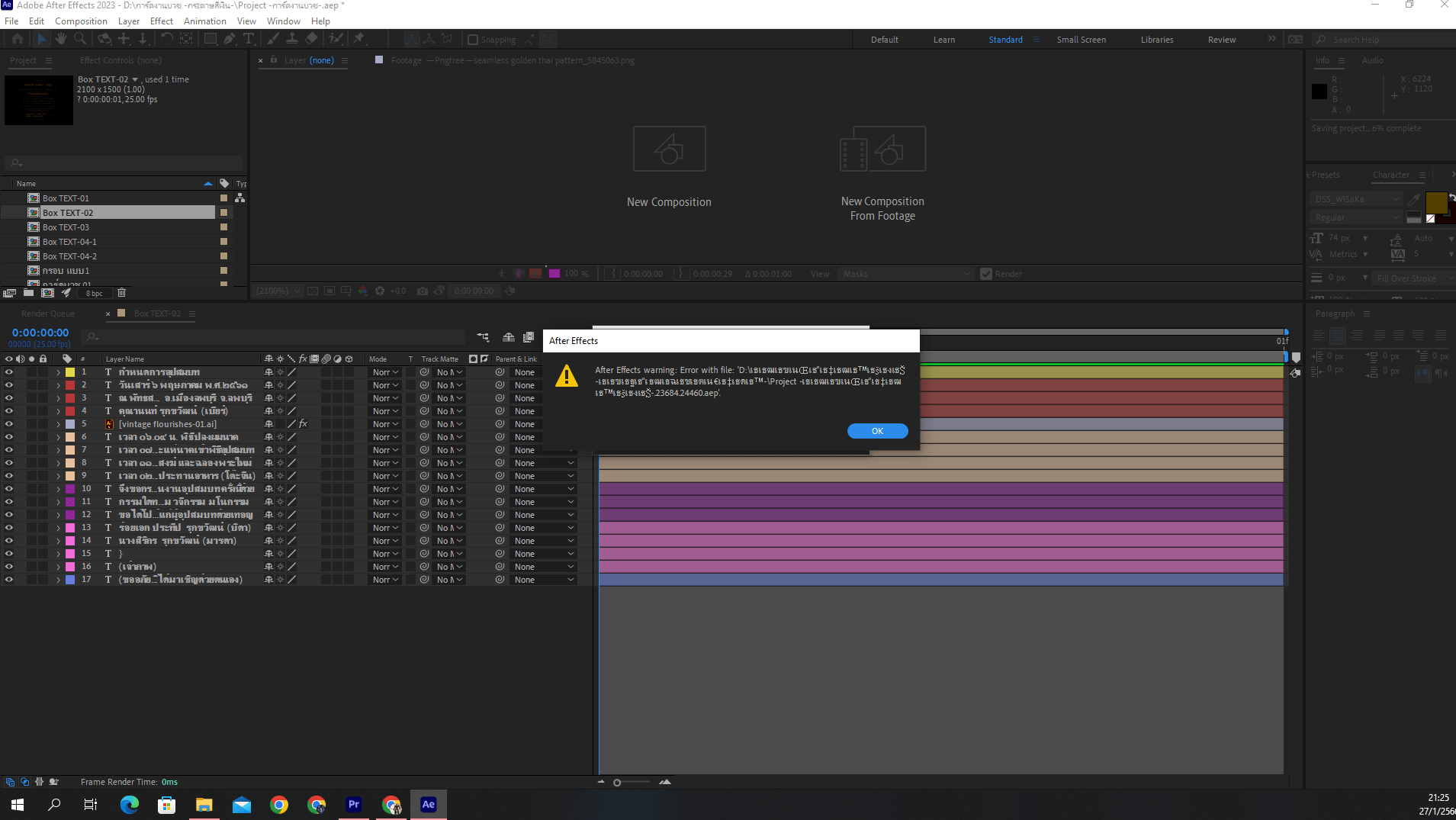Open the Effect menu
Viewport: 1456px width, 820px height.
click(x=161, y=21)
